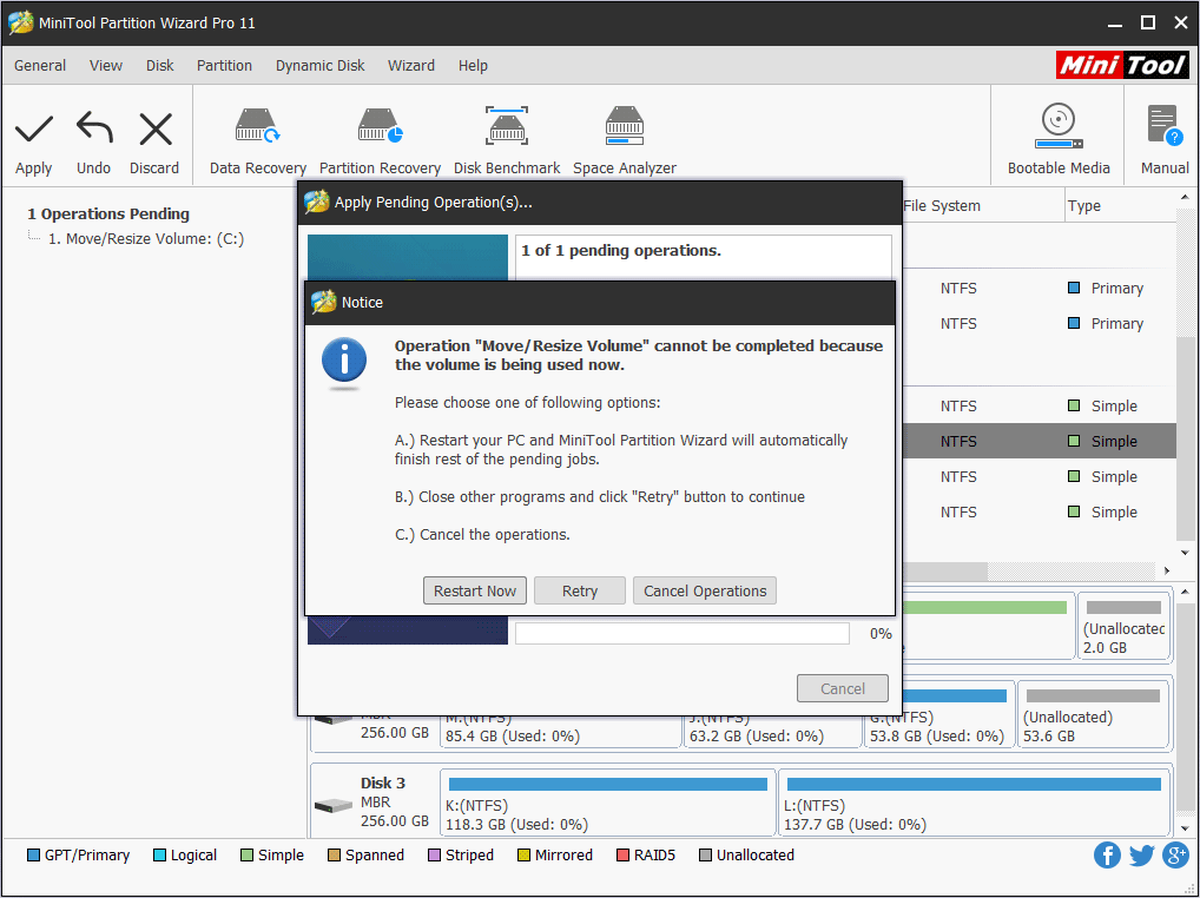Image resolution: width=1200 pixels, height=898 pixels.
Task: Open the Wizard menu
Action: pos(411,65)
